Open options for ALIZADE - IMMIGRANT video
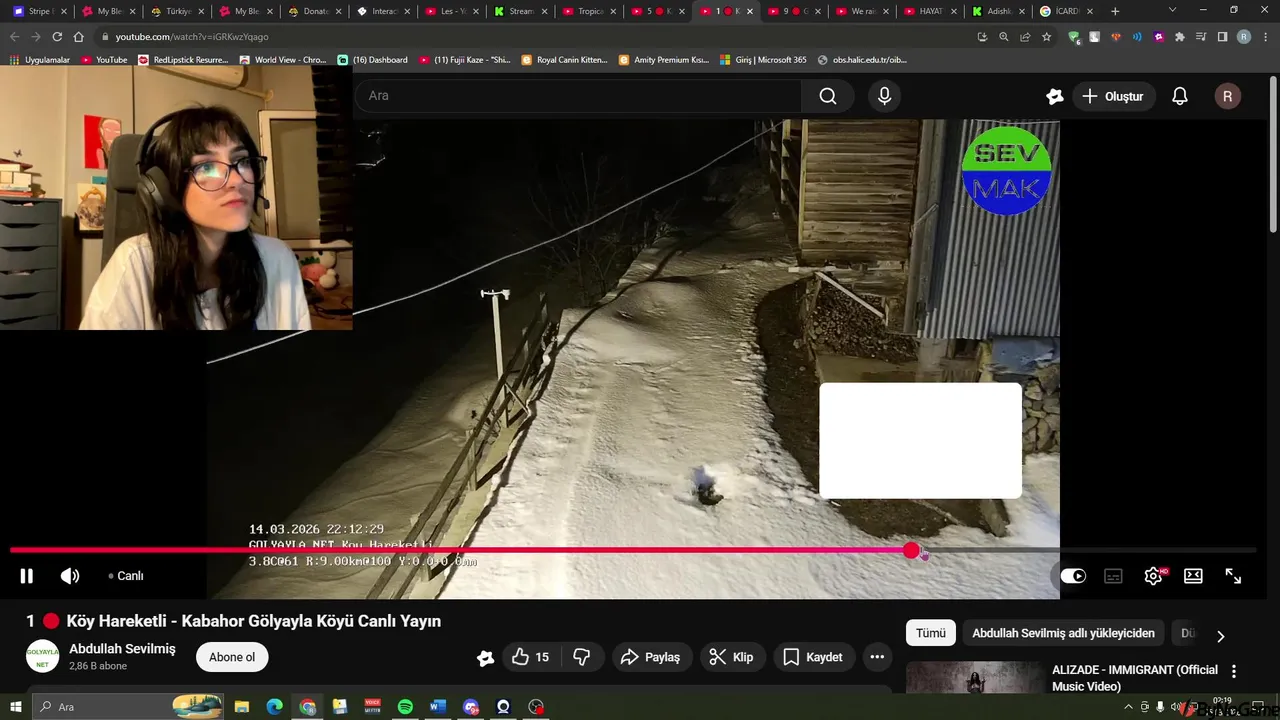The image size is (1280, 720). [x=1234, y=671]
